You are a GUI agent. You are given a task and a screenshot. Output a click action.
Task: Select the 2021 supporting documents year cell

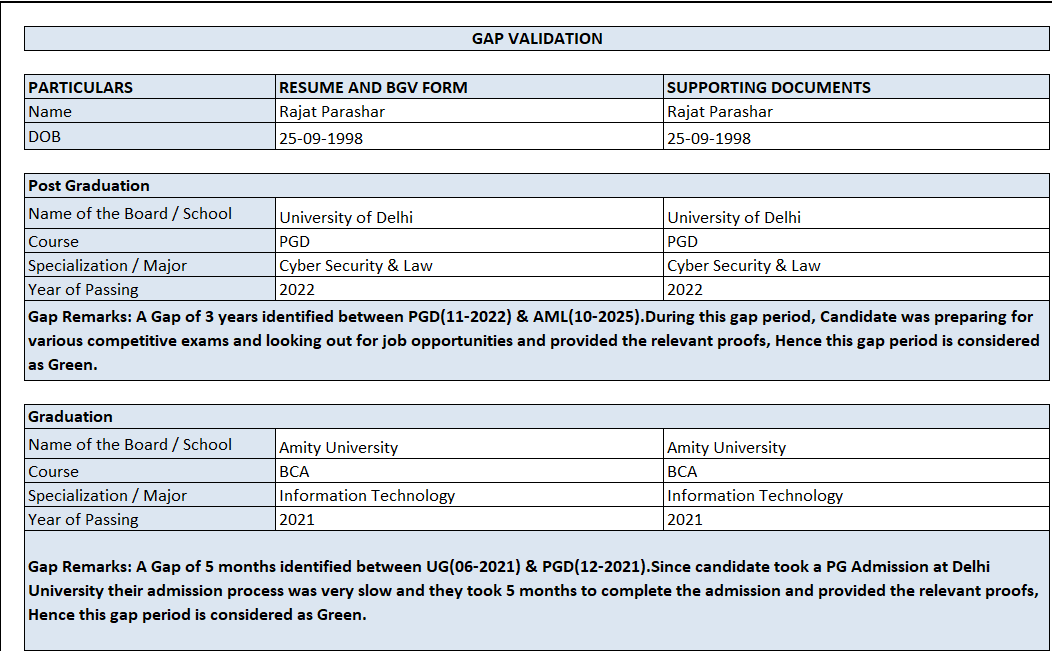856,519
